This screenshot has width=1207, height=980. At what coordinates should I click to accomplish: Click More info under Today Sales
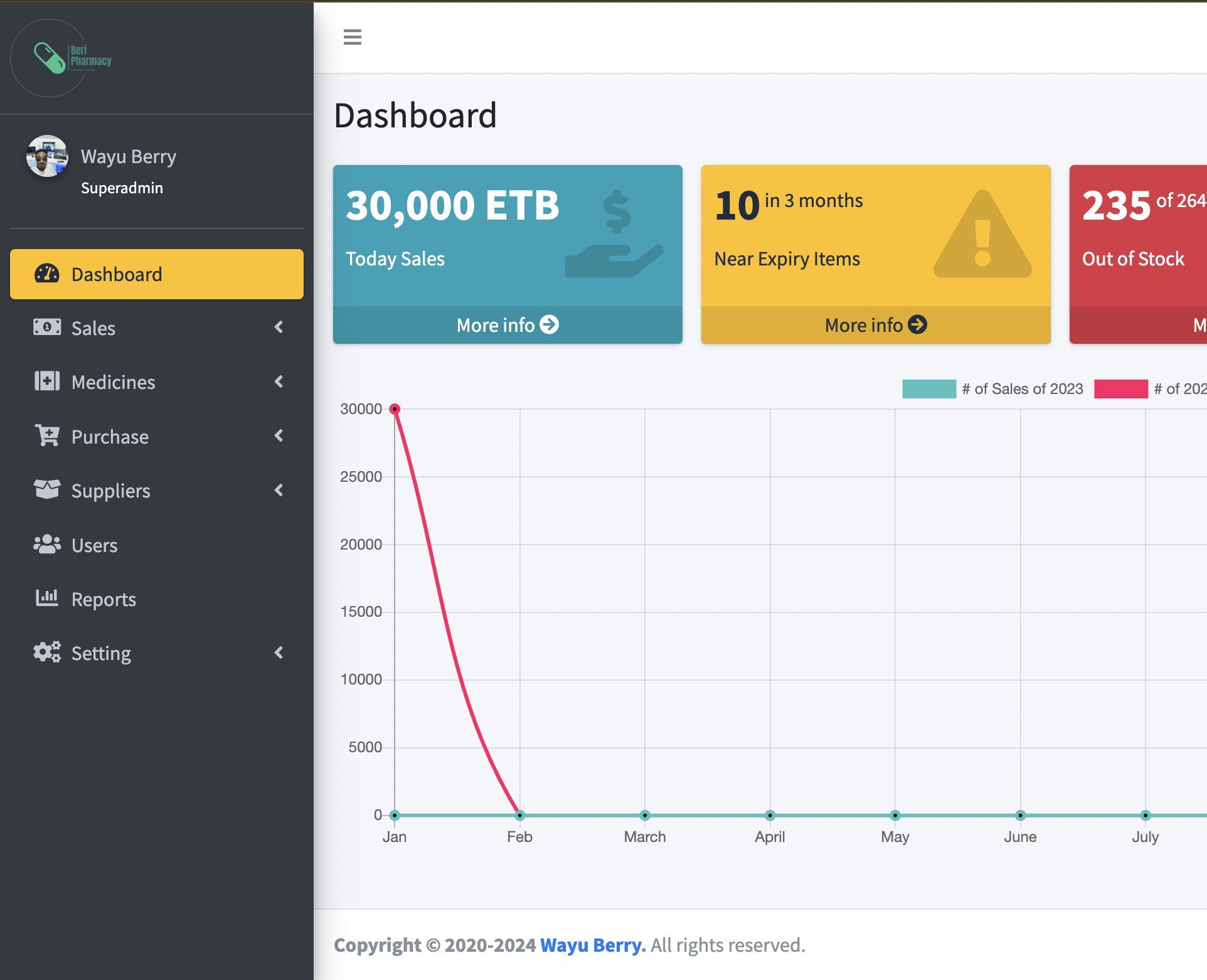[x=508, y=325]
